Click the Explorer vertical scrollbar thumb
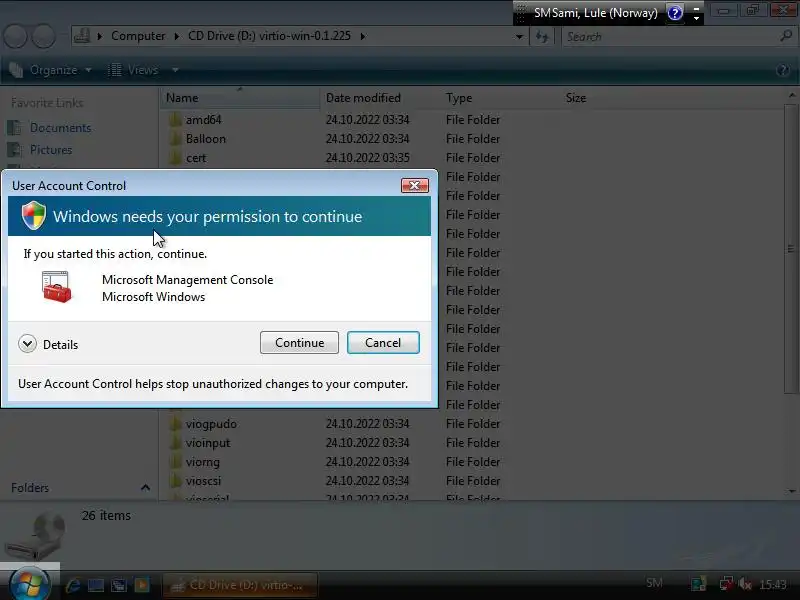The height and width of the screenshot is (600, 800). click(791, 248)
